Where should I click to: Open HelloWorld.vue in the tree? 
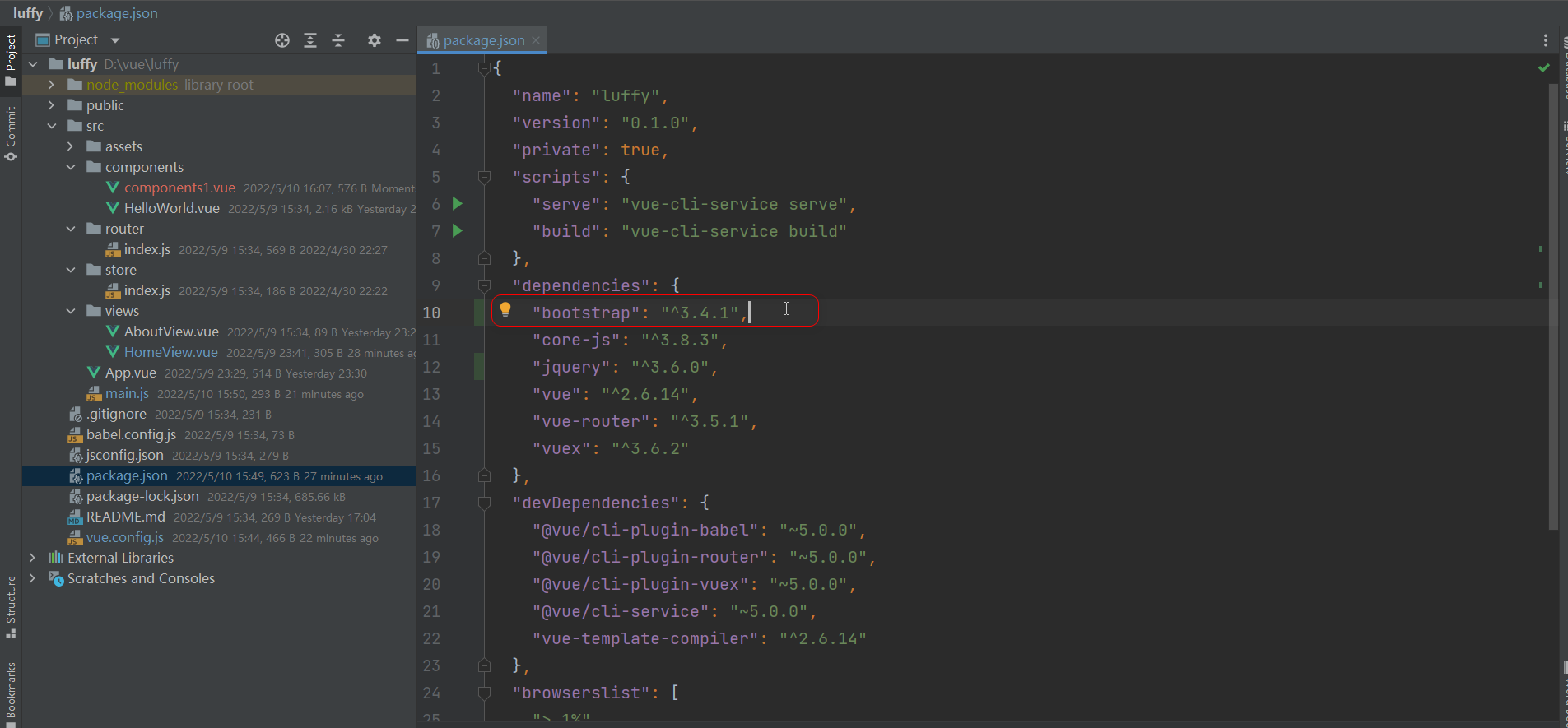[x=171, y=208]
